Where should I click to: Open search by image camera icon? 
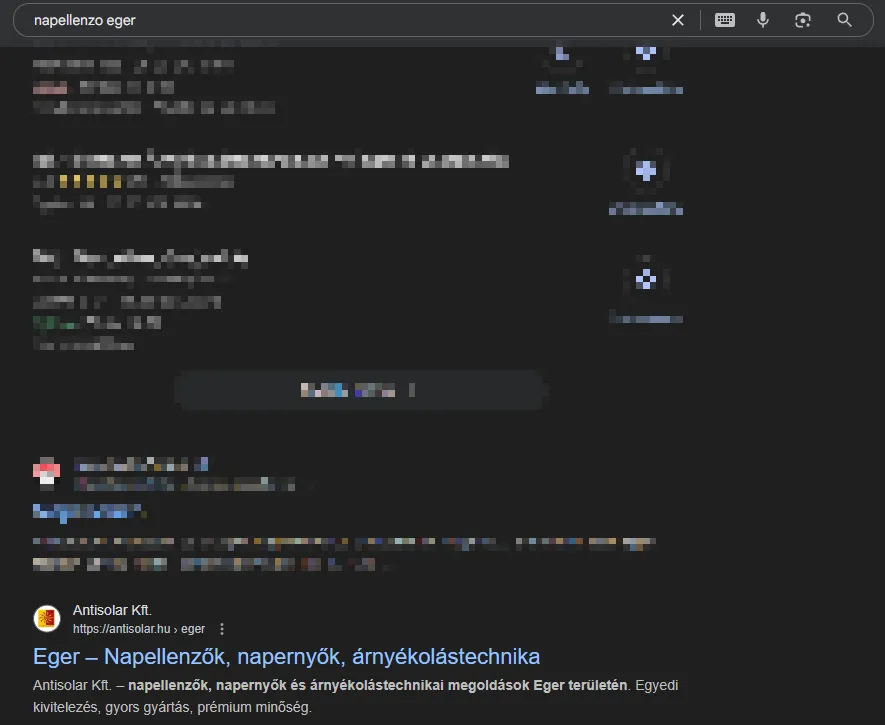click(x=803, y=20)
